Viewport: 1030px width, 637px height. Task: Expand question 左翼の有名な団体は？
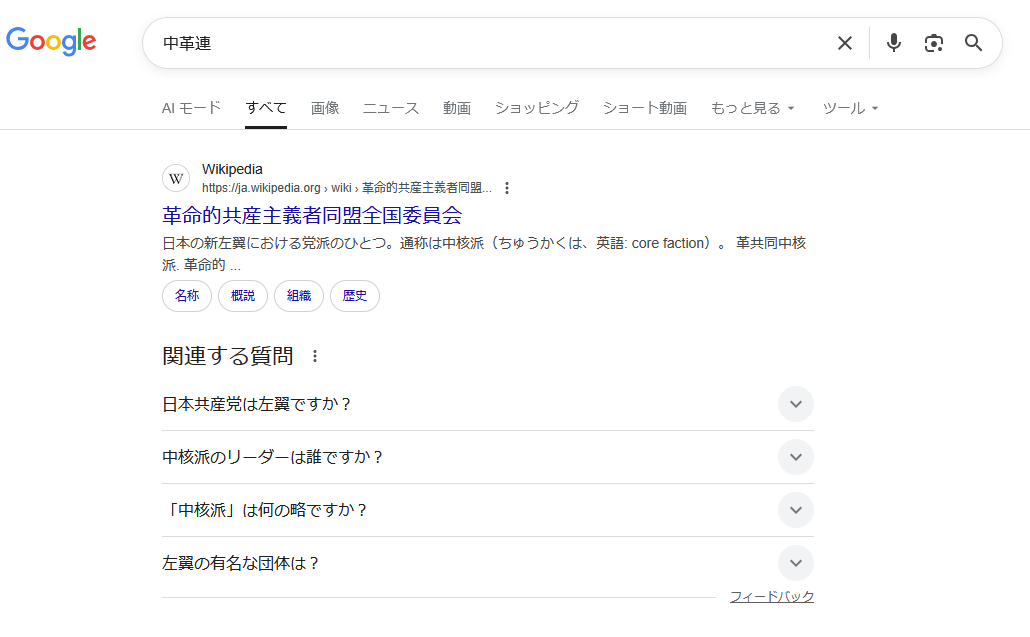795,563
